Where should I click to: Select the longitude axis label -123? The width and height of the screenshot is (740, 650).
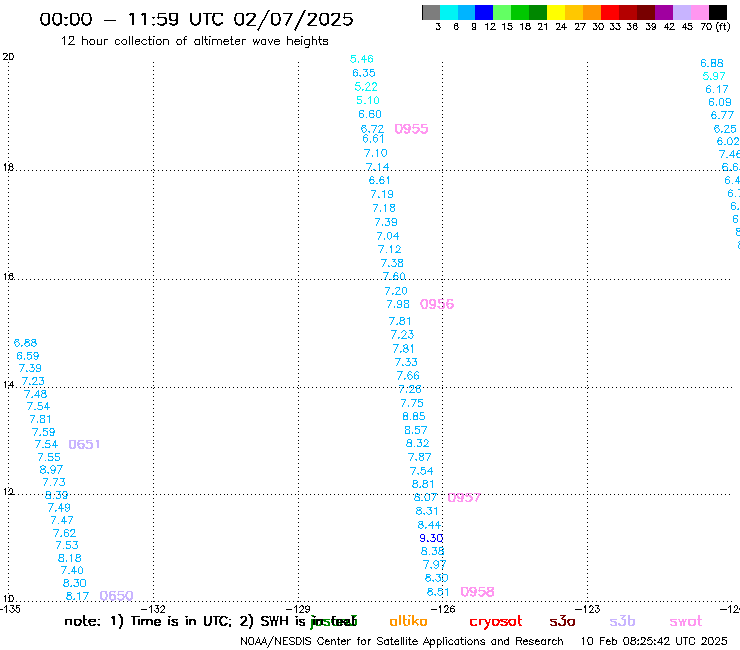click(588, 609)
